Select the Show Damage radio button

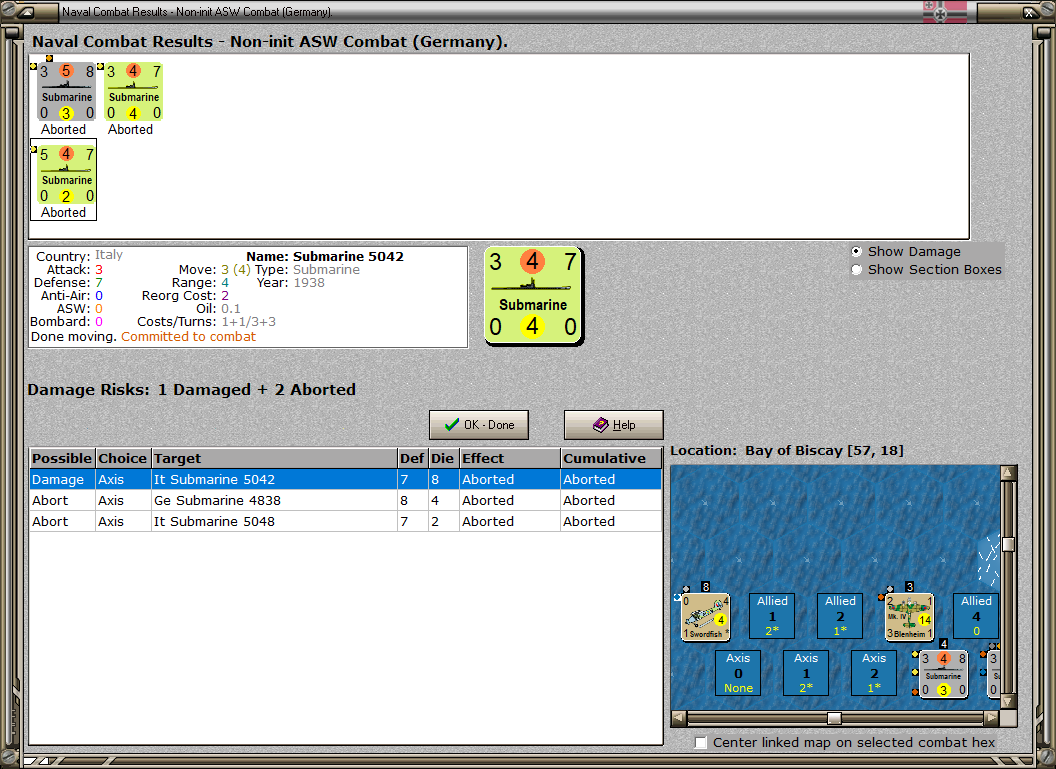click(857, 251)
